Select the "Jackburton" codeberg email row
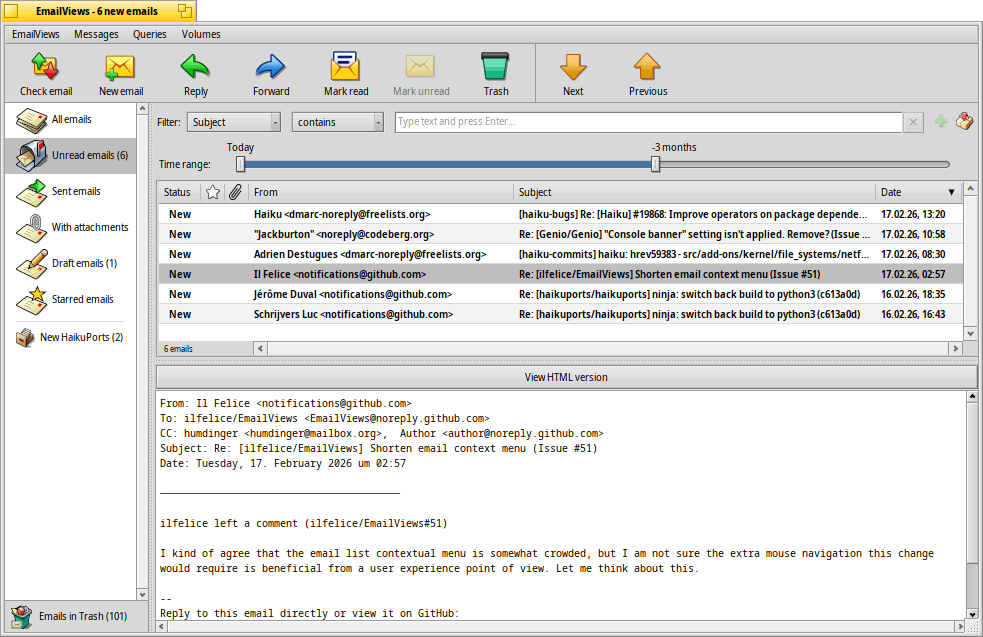The height and width of the screenshot is (637, 983). tap(560, 234)
